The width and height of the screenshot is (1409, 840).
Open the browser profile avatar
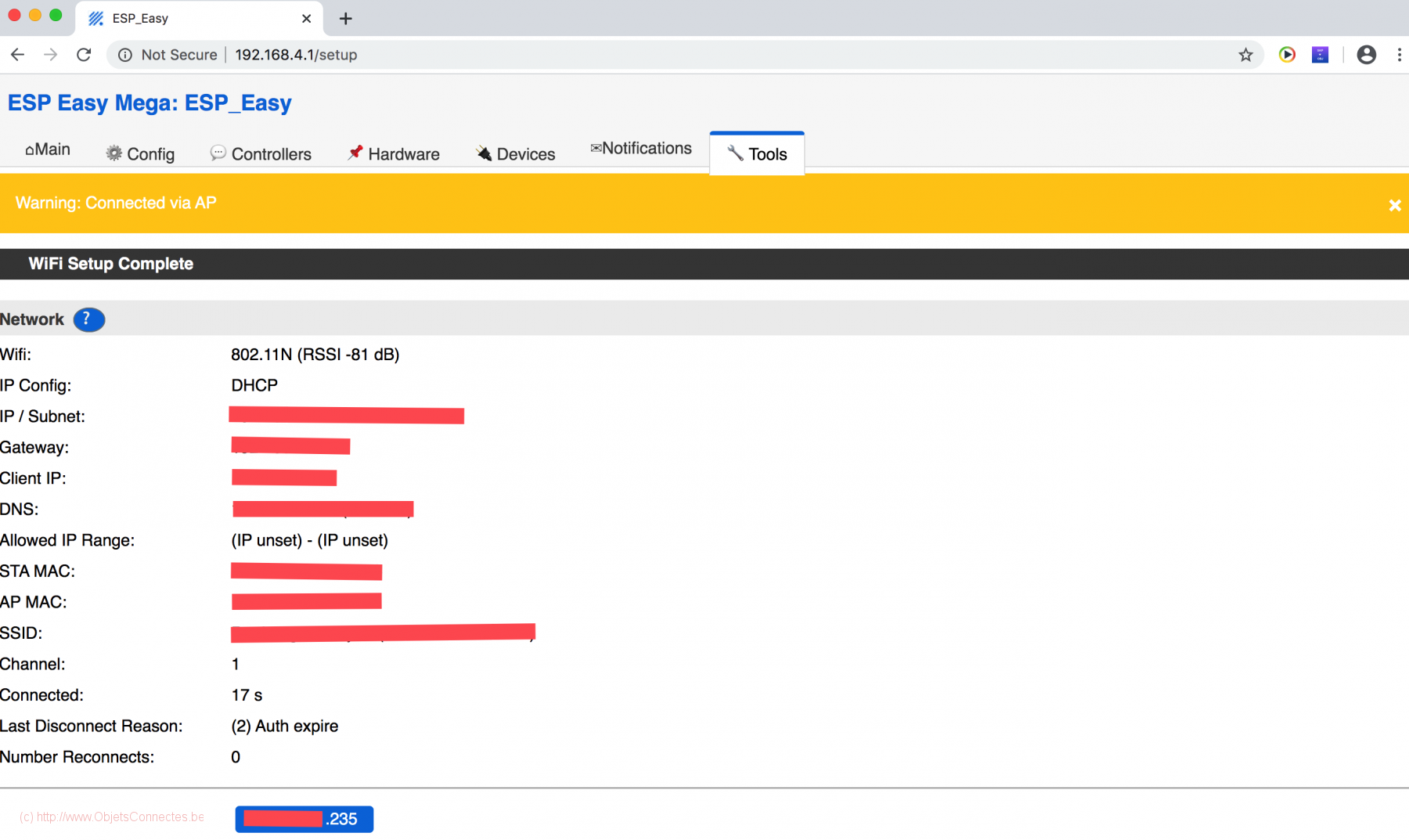(1367, 55)
